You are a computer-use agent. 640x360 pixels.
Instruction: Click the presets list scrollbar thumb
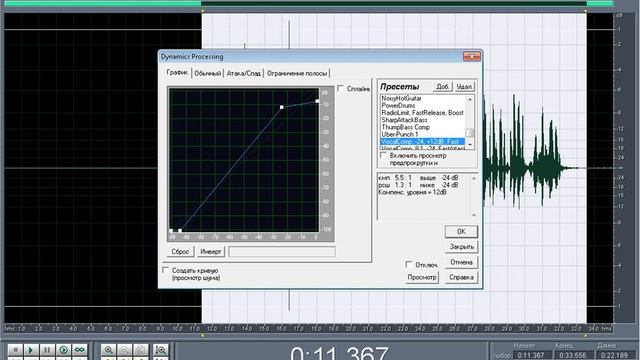[x=470, y=133]
